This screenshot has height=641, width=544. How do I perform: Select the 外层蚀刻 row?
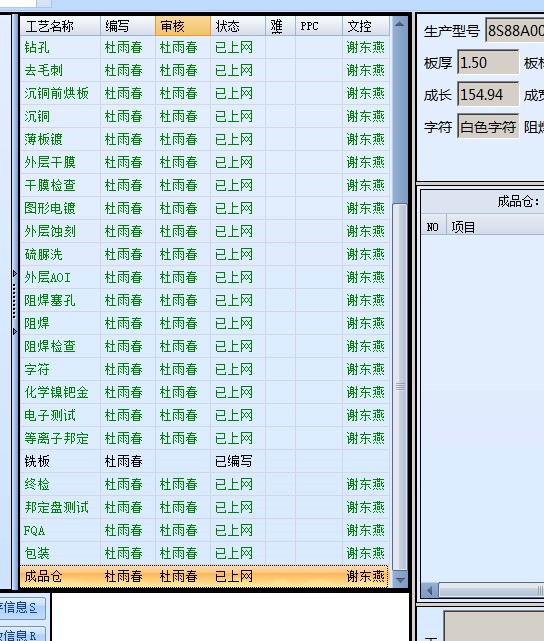tap(205, 231)
